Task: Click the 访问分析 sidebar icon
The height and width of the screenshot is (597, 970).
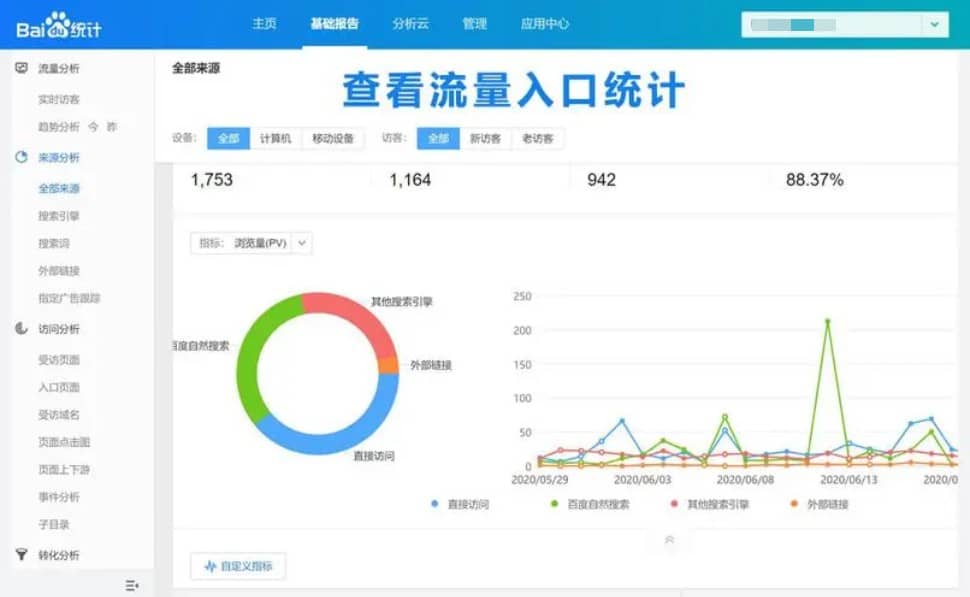Action: [x=22, y=328]
